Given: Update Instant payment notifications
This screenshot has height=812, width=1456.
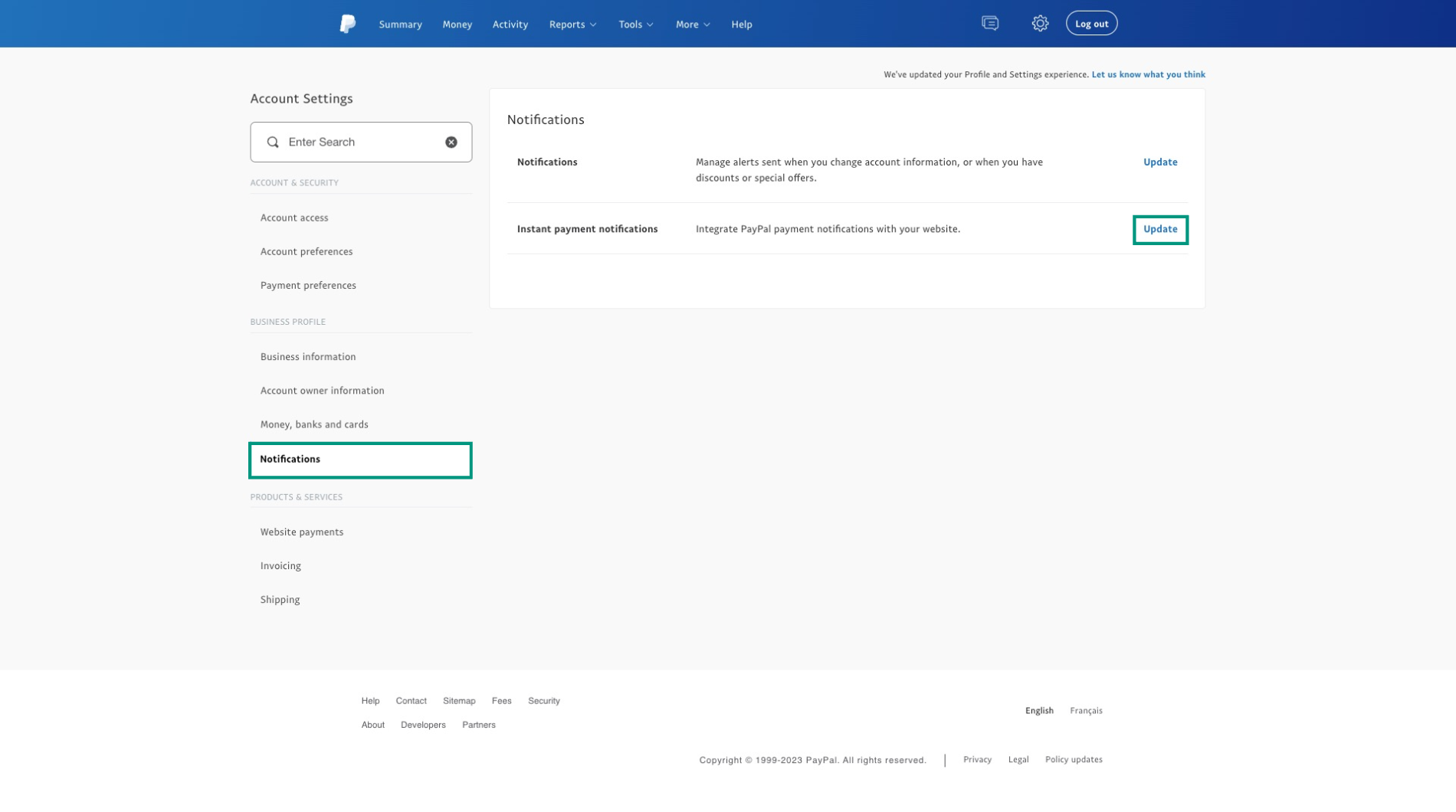Looking at the screenshot, I should 1160,229.
